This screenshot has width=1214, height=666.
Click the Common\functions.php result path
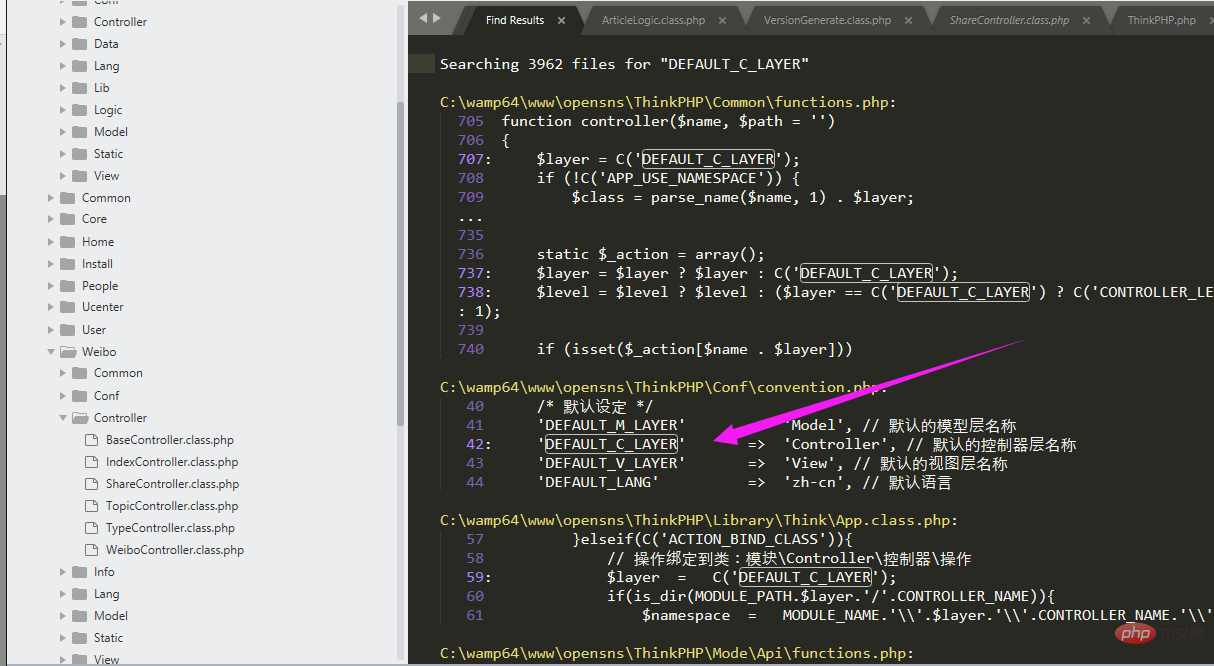coord(668,102)
